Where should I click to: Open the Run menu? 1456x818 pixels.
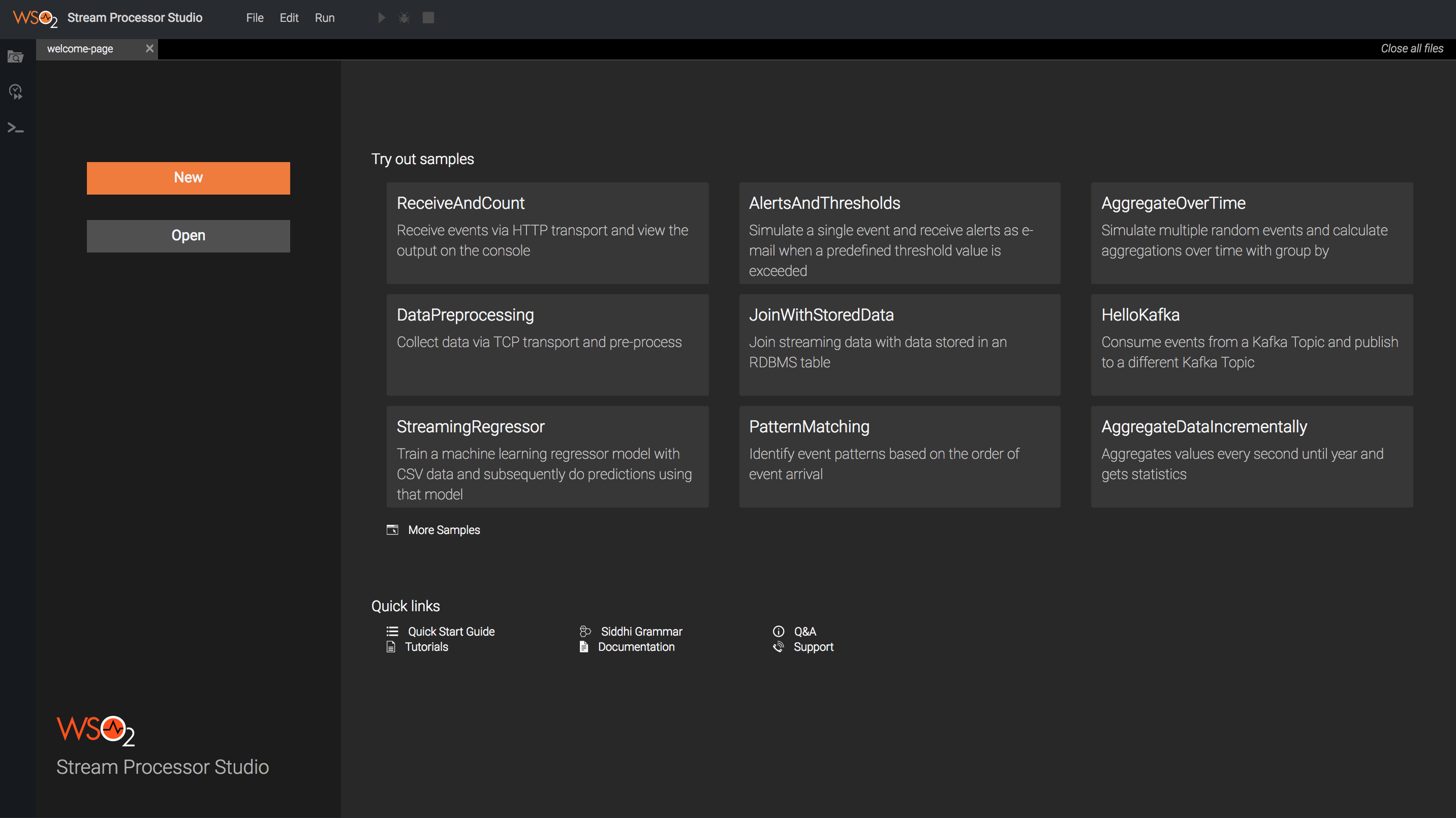[324, 18]
